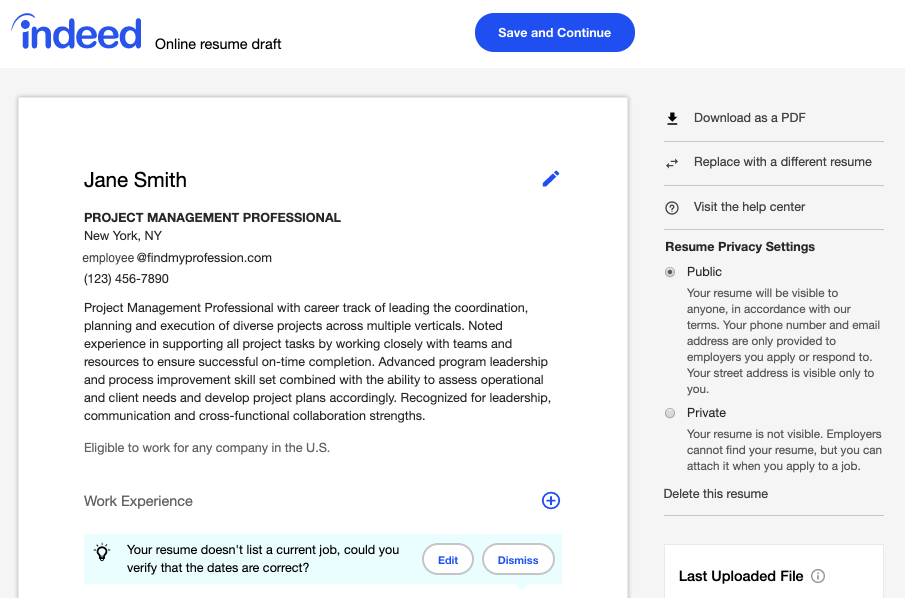Click Delete this resume link
This screenshot has width=905, height=598.
(x=715, y=493)
